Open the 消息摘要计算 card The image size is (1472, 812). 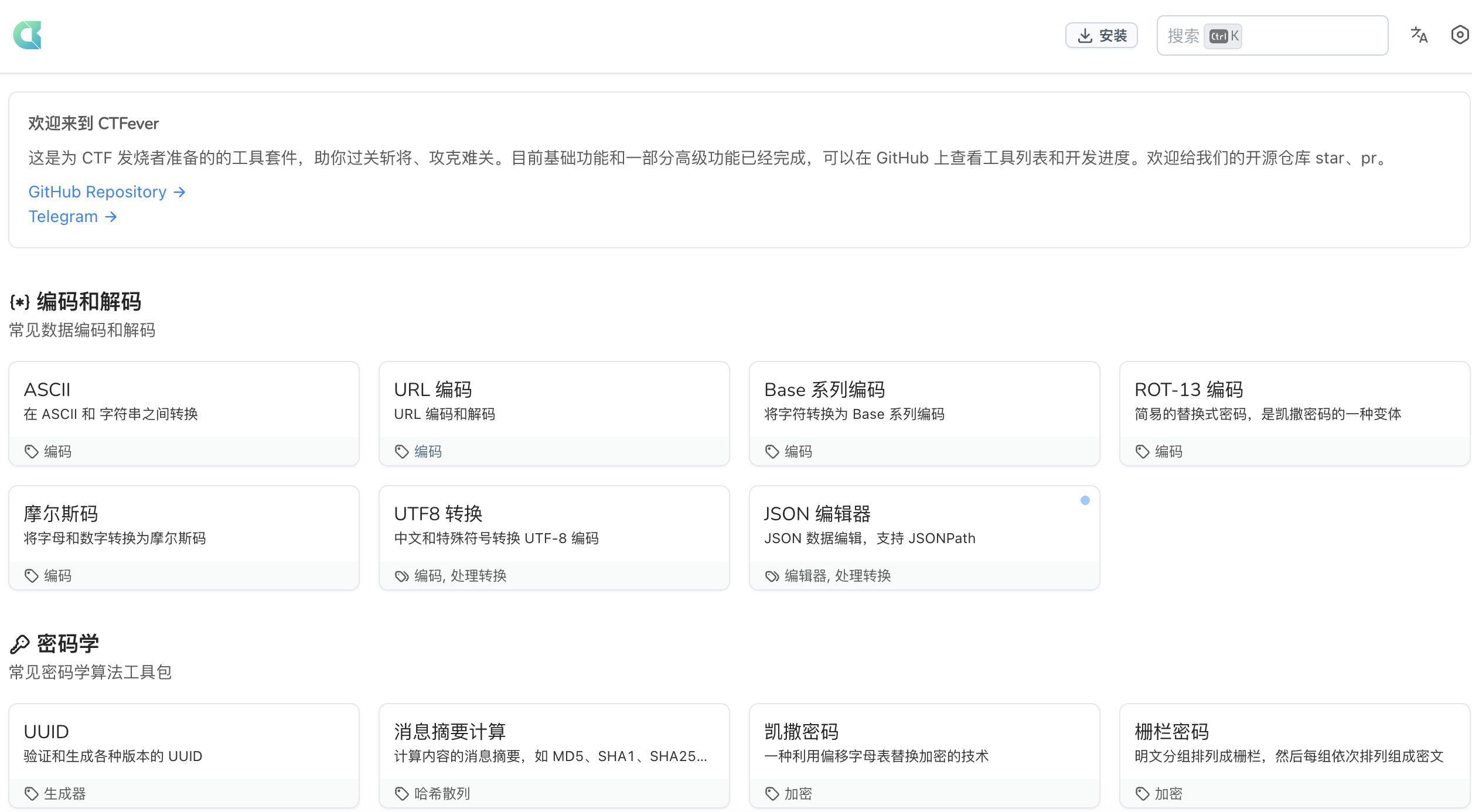coord(554,756)
